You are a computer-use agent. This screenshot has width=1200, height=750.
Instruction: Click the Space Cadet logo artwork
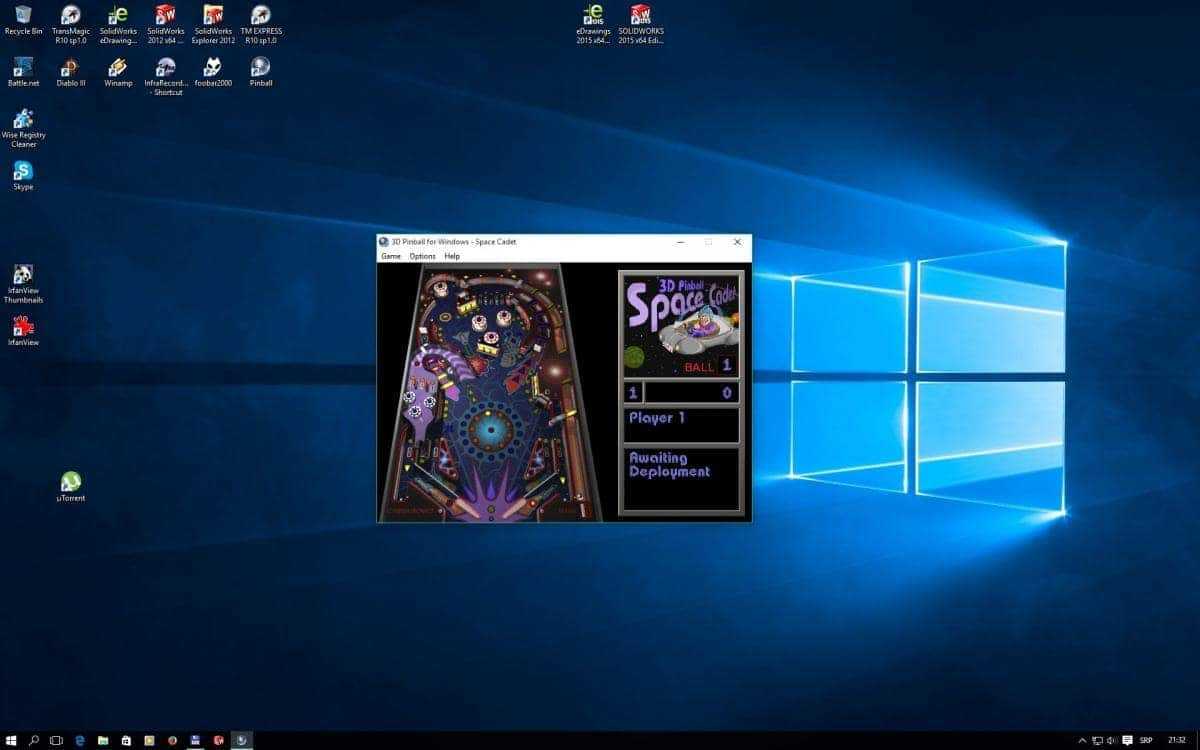point(682,324)
